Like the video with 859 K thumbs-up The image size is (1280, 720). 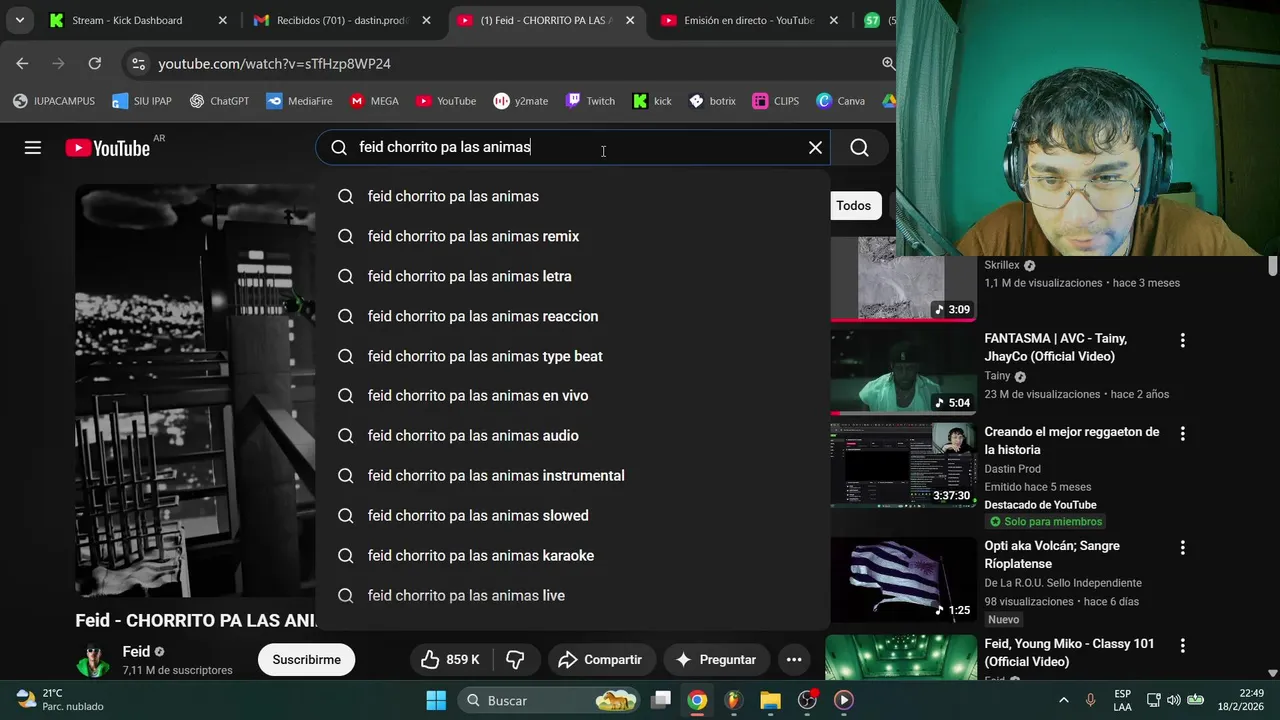[451, 660]
